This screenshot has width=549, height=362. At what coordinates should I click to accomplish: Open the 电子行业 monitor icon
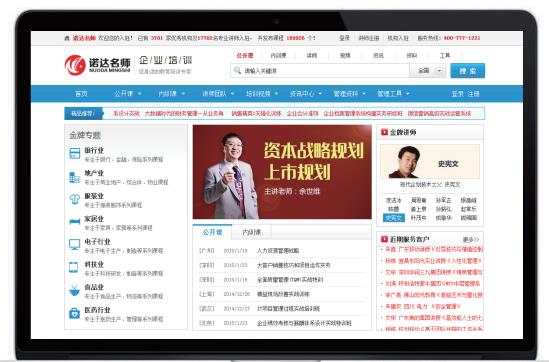[75, 244]
